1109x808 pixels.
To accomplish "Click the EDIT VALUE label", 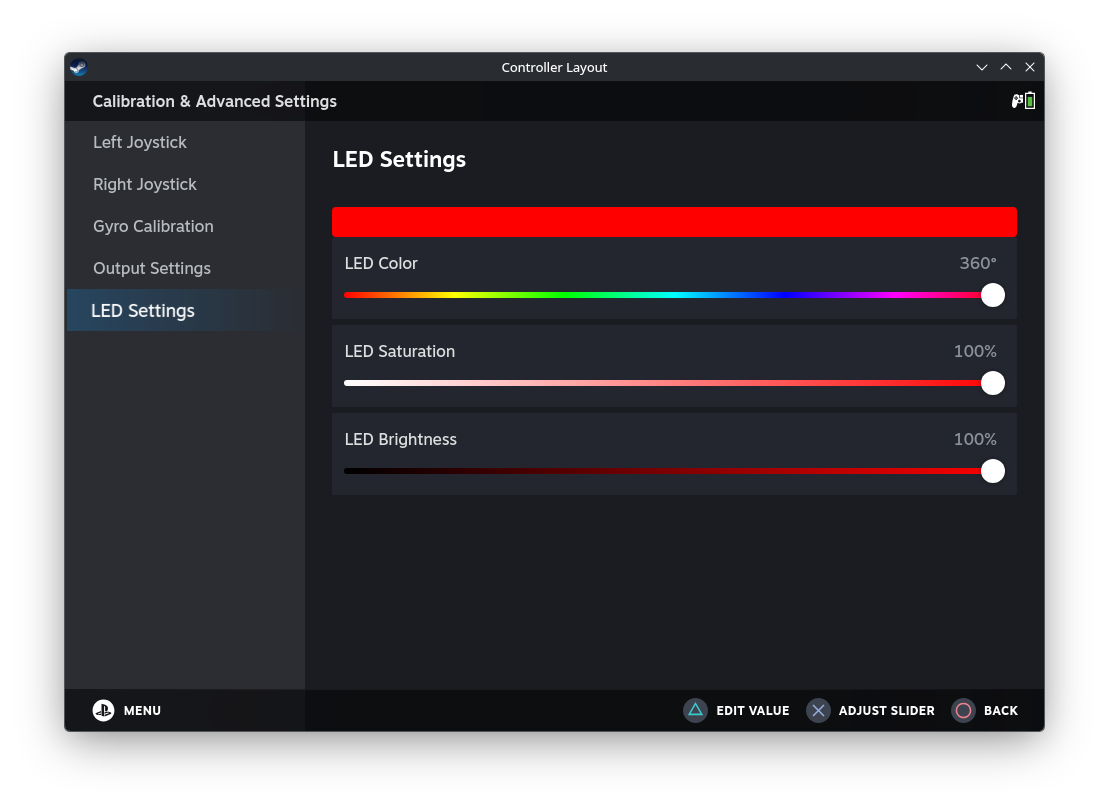I will 753,710.
